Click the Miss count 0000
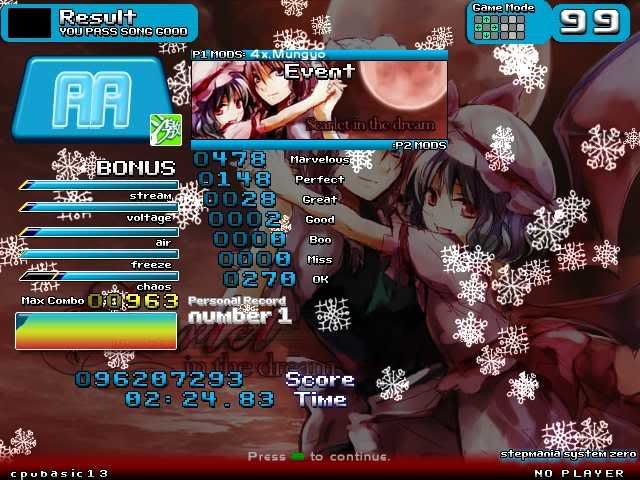 [x=255, y=259]
